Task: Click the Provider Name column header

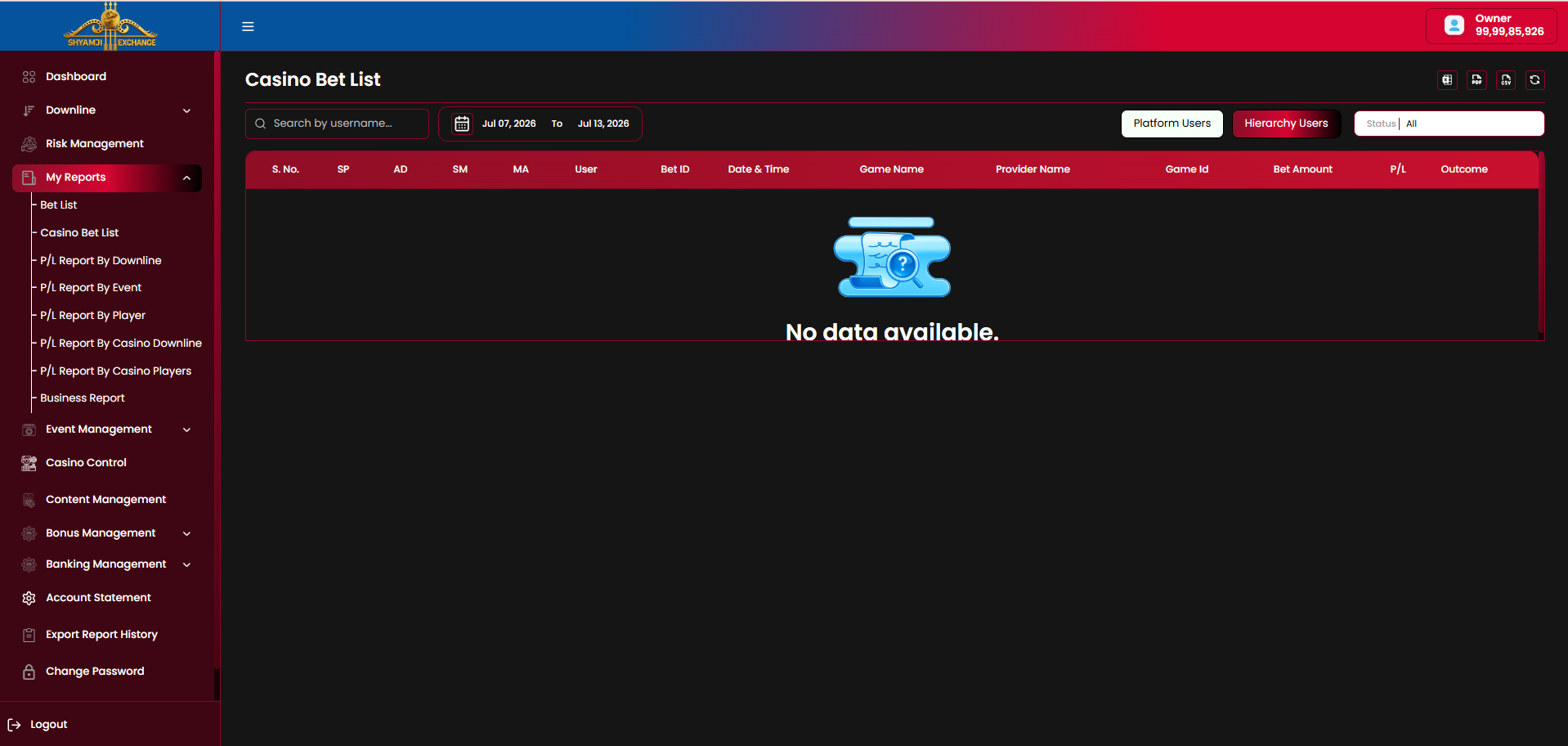Action: tap(1033, 169)
